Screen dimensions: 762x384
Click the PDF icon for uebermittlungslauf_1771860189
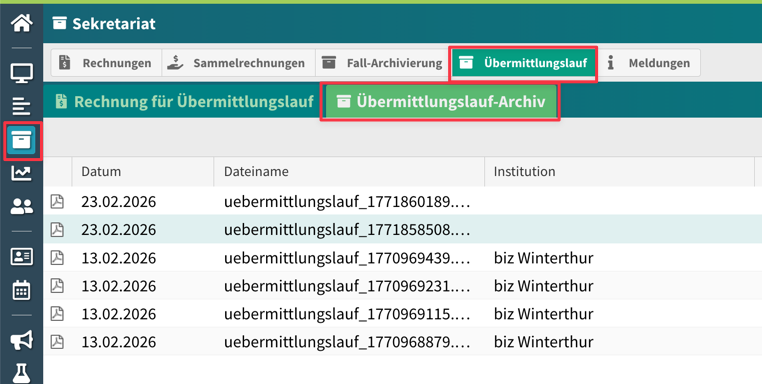[x=57, y=201]
